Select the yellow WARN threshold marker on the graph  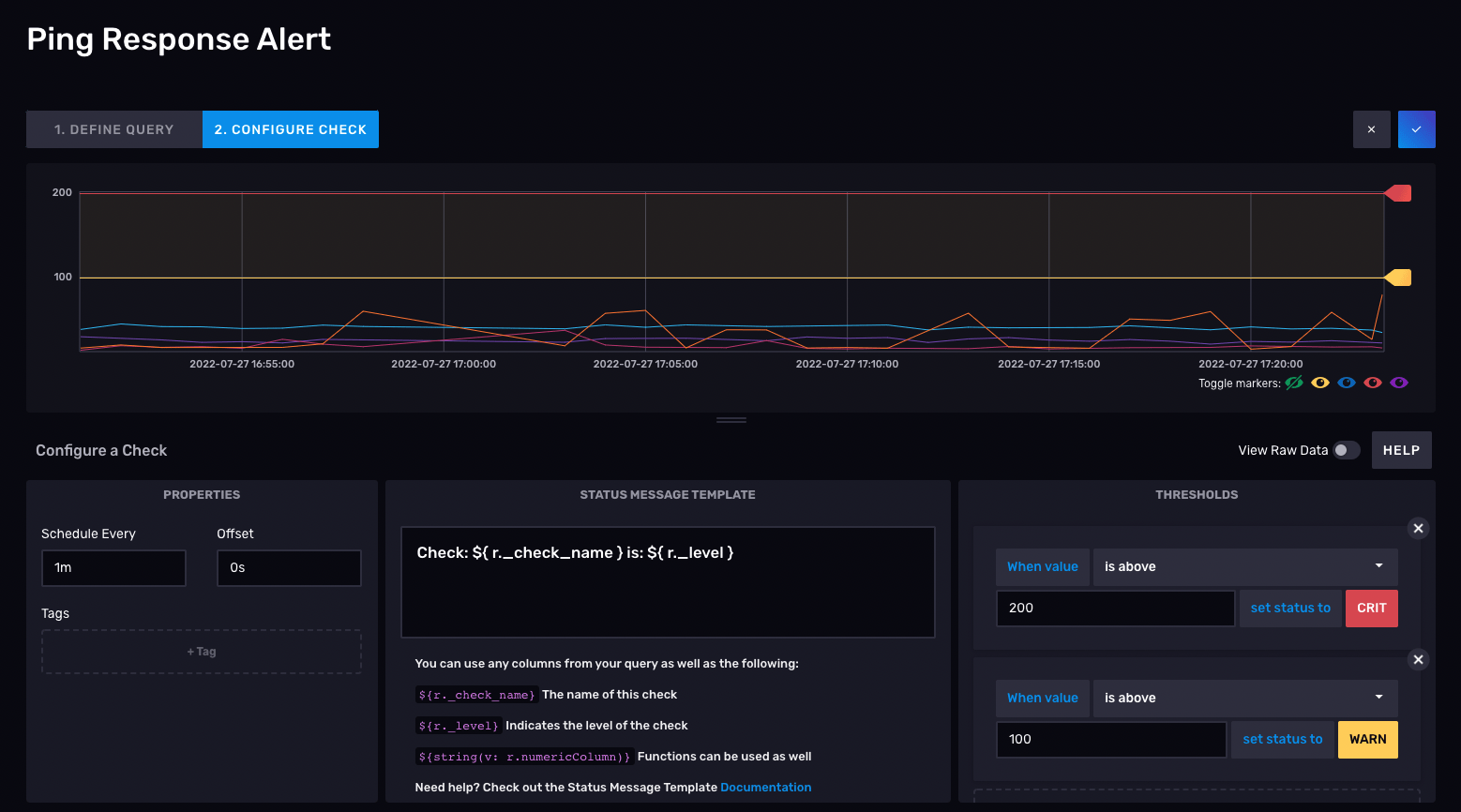tap(1398, 278)
